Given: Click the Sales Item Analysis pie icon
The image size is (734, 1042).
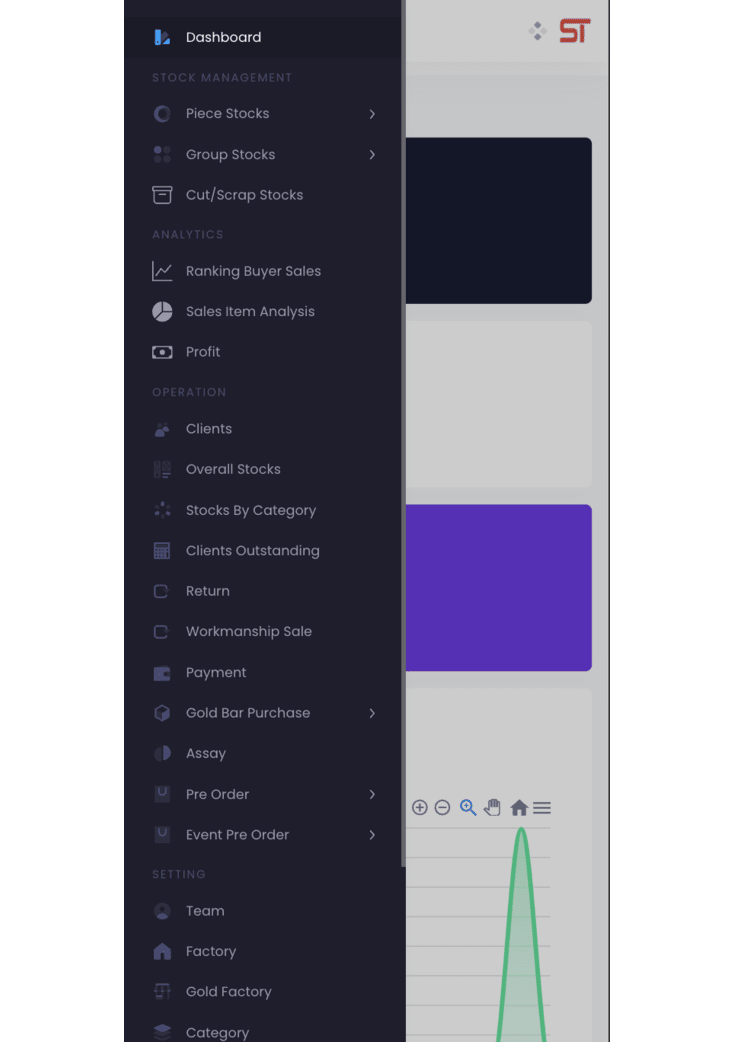Looking at the screenshot, I should tap(162, 312).
